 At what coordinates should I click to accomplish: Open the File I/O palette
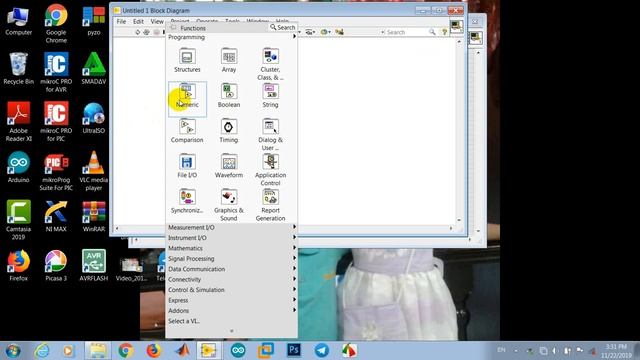coord(187,166)
